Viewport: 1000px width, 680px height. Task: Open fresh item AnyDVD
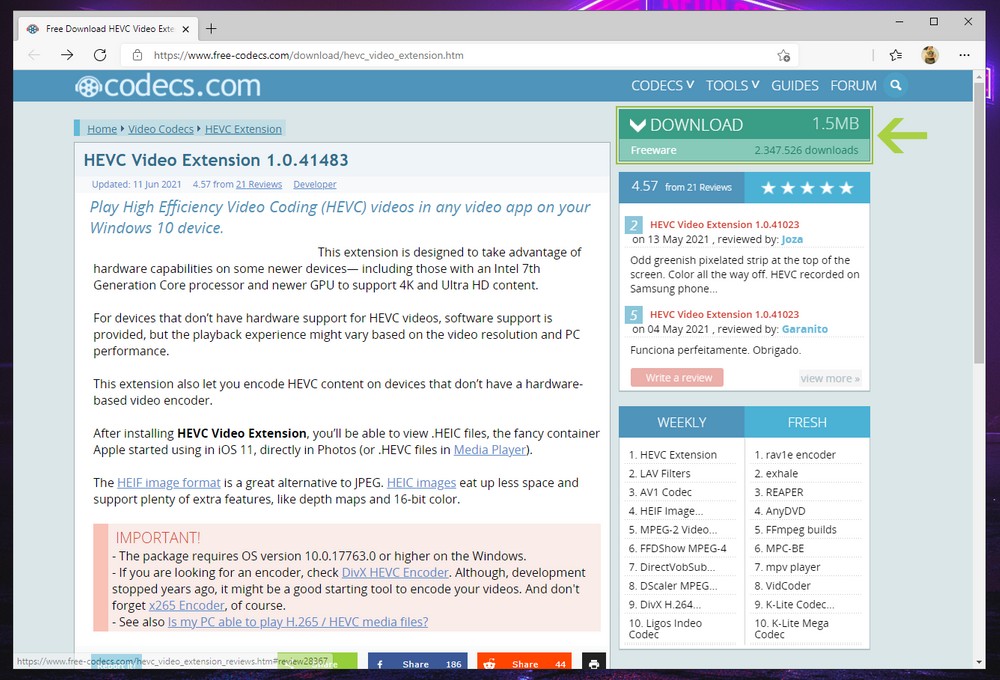[780, 511]
